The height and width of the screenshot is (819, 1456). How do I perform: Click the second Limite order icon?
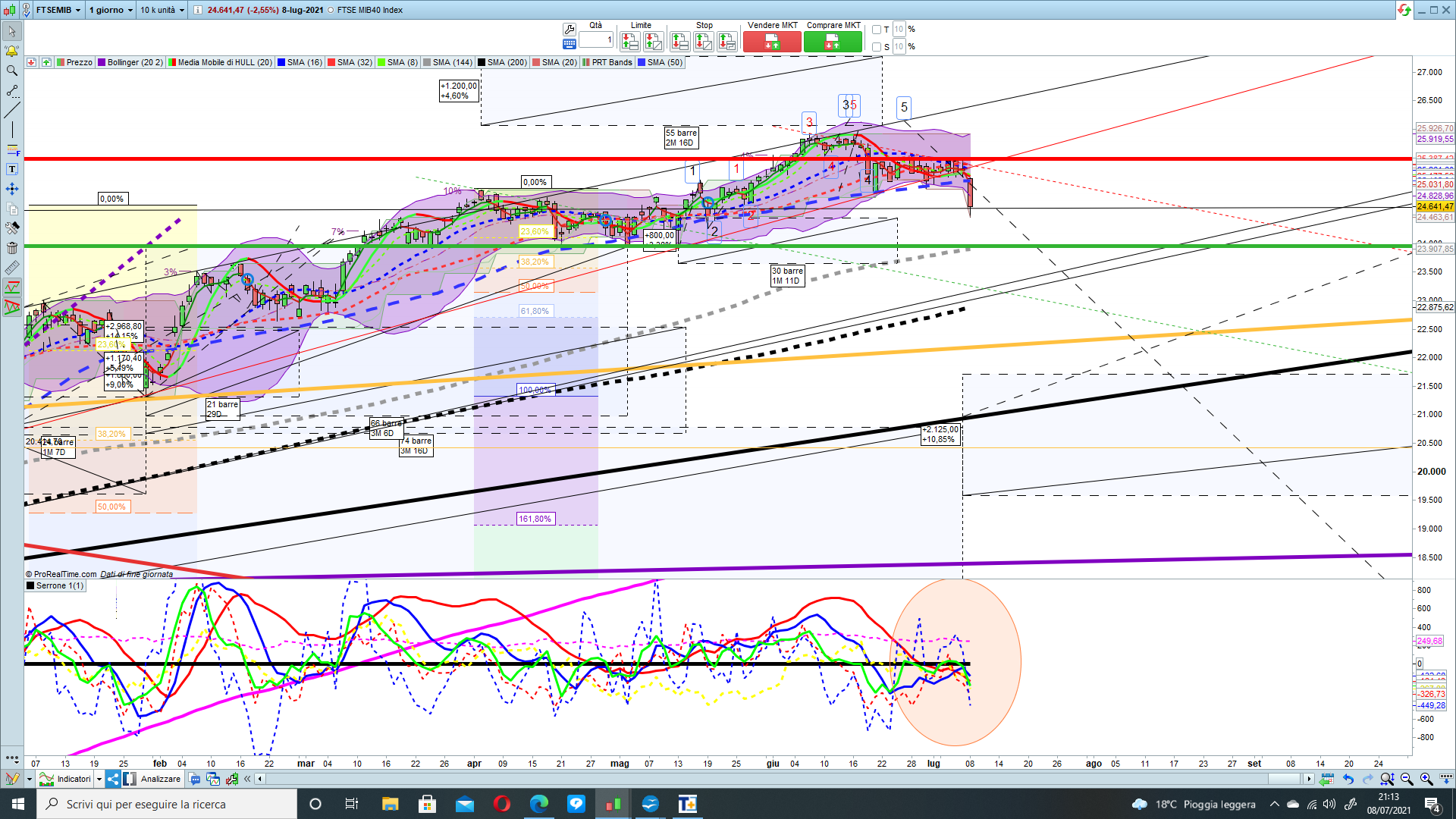[x=653, y=41]
